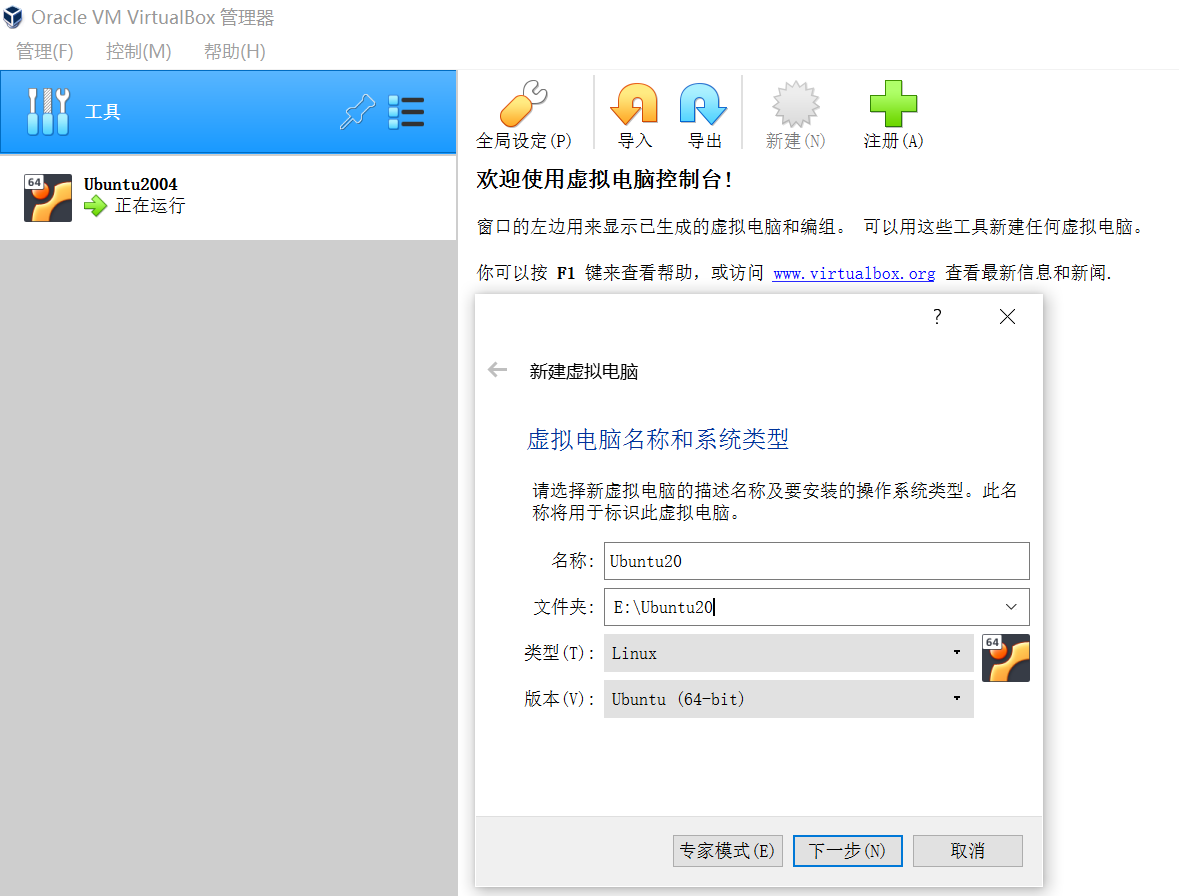Open the www.virtualbox.org link
The height and width of the screenshot is (896, 1179).
(854, 274)
